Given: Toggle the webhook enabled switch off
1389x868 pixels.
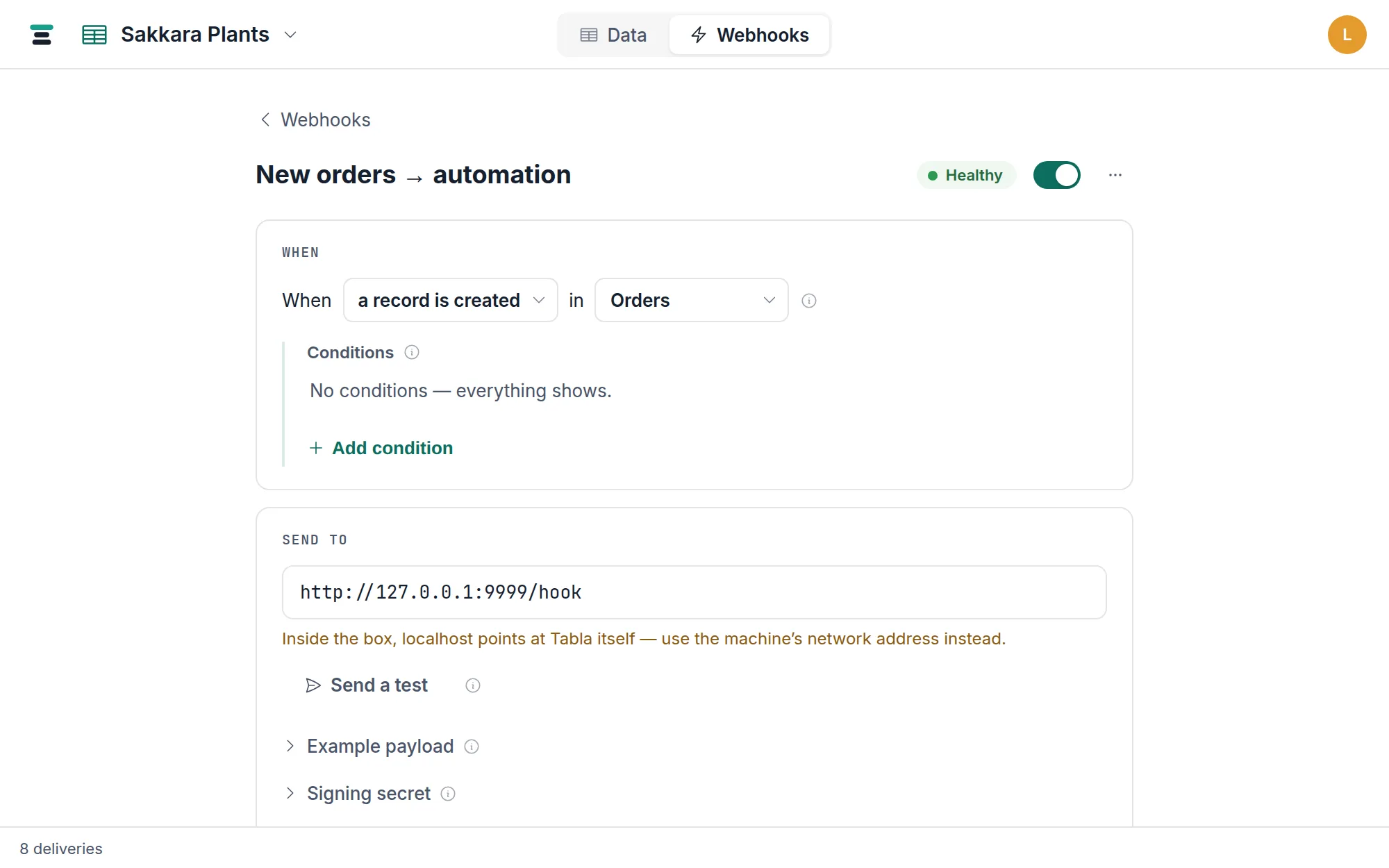Looking at the screenshot, I should (1056, 175).
